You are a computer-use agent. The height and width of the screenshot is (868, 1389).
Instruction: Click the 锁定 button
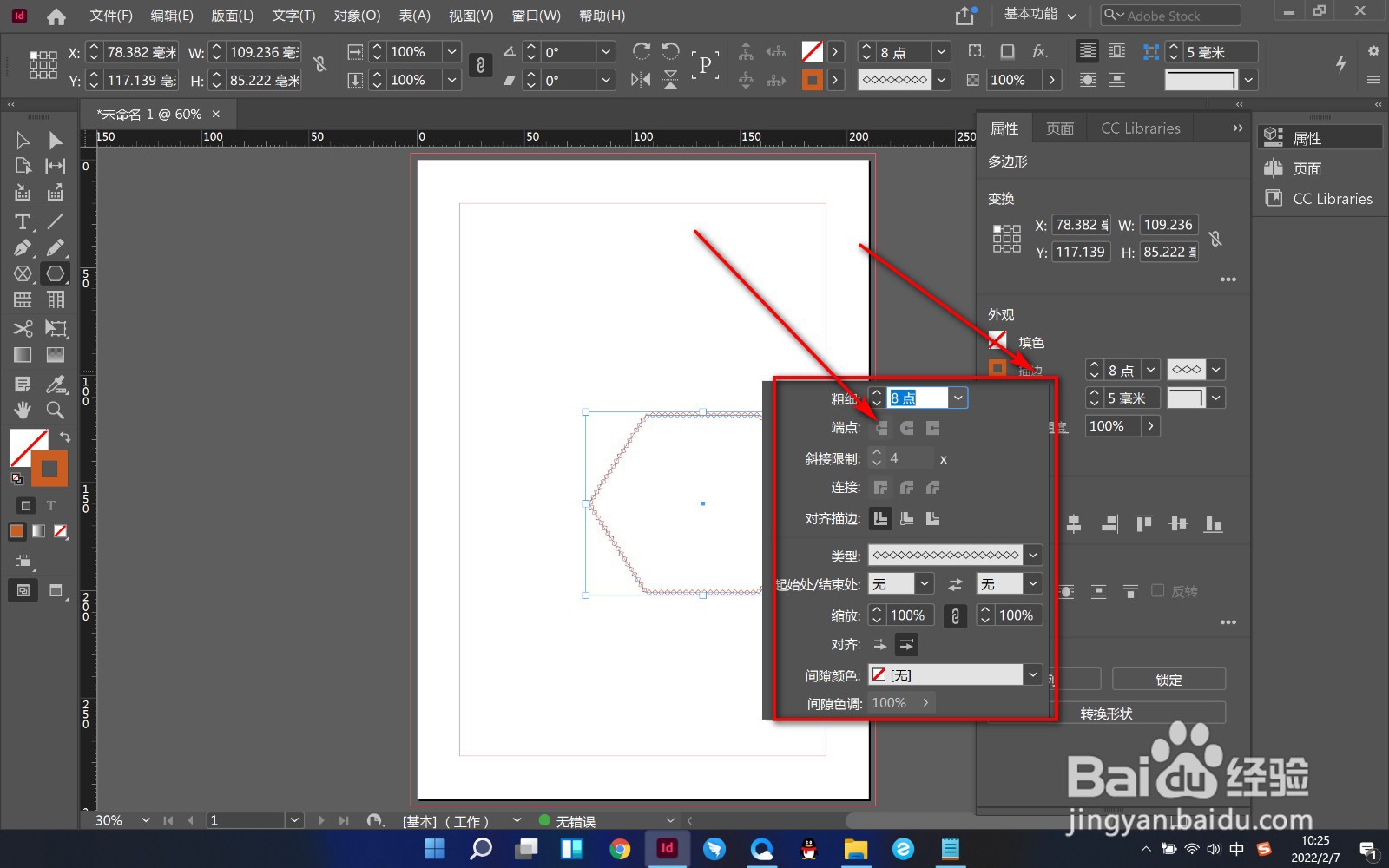coord(1168,680)
